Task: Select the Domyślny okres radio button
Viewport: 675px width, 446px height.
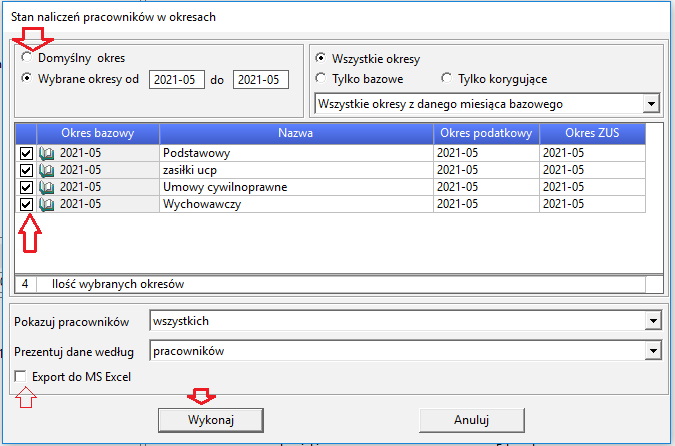Action: point(27,57)
